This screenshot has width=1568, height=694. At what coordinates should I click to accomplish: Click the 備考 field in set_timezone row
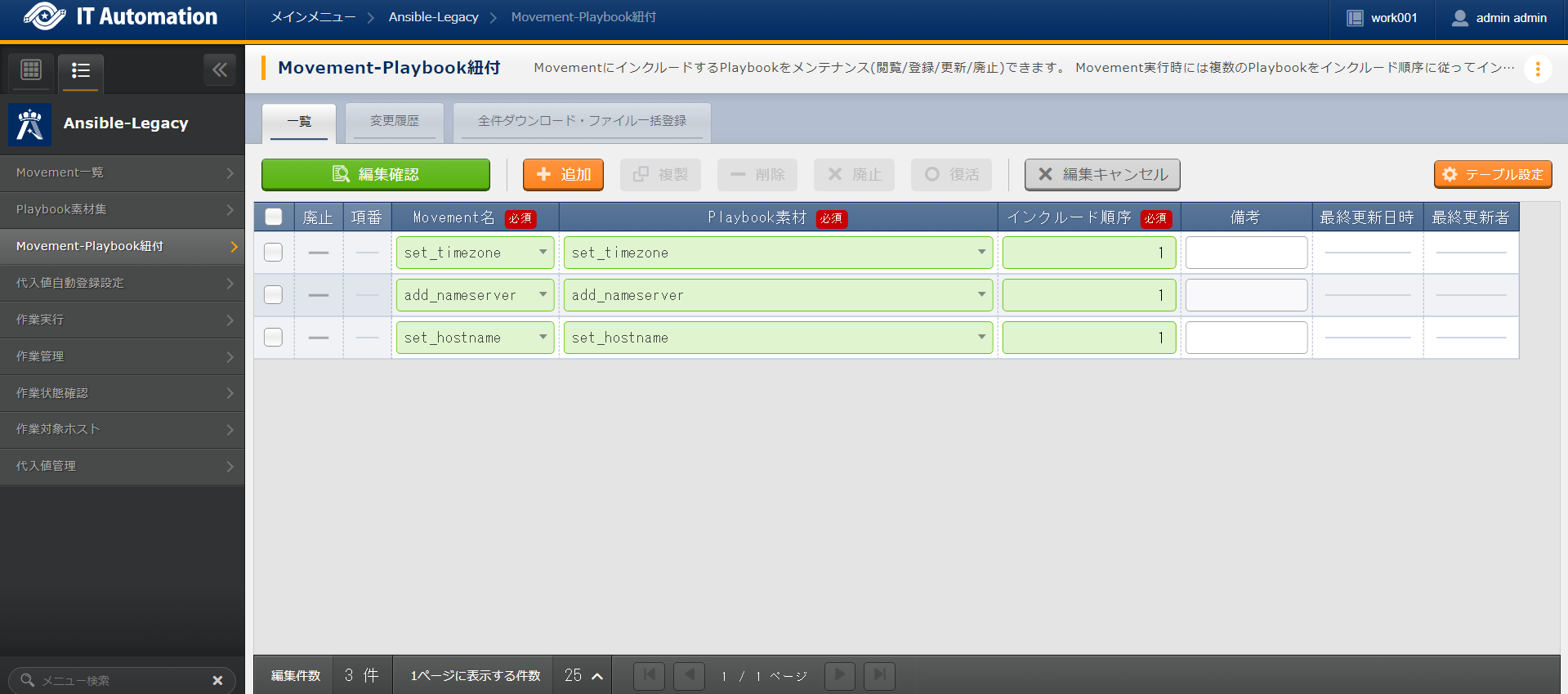click(1246, 253)
